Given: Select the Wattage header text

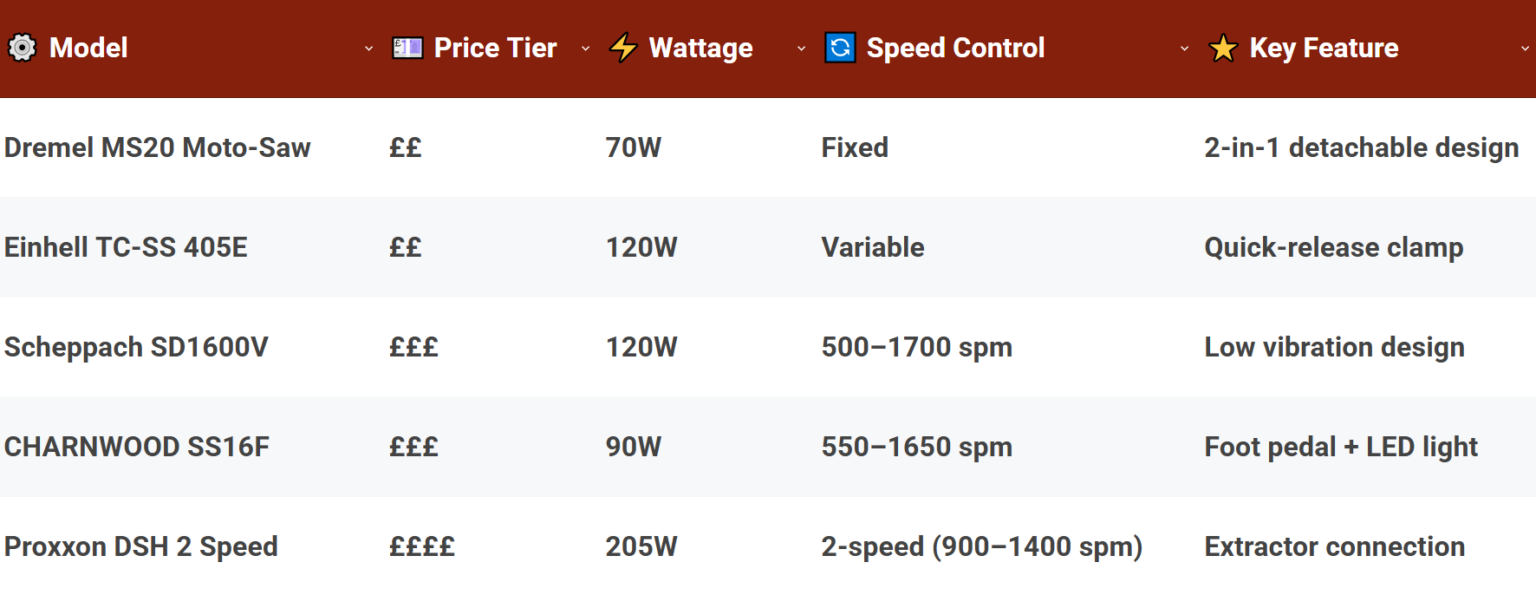Looking at the screenshot, I should (x=700, y=46).
